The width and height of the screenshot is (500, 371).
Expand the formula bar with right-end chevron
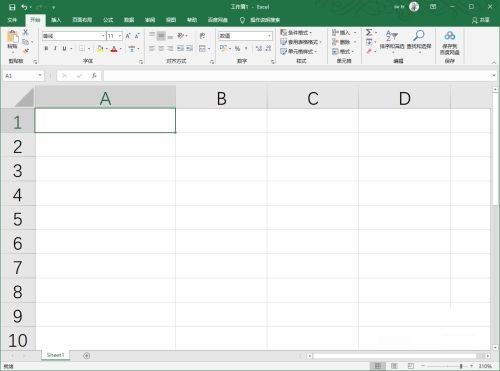tap(494, 76)
